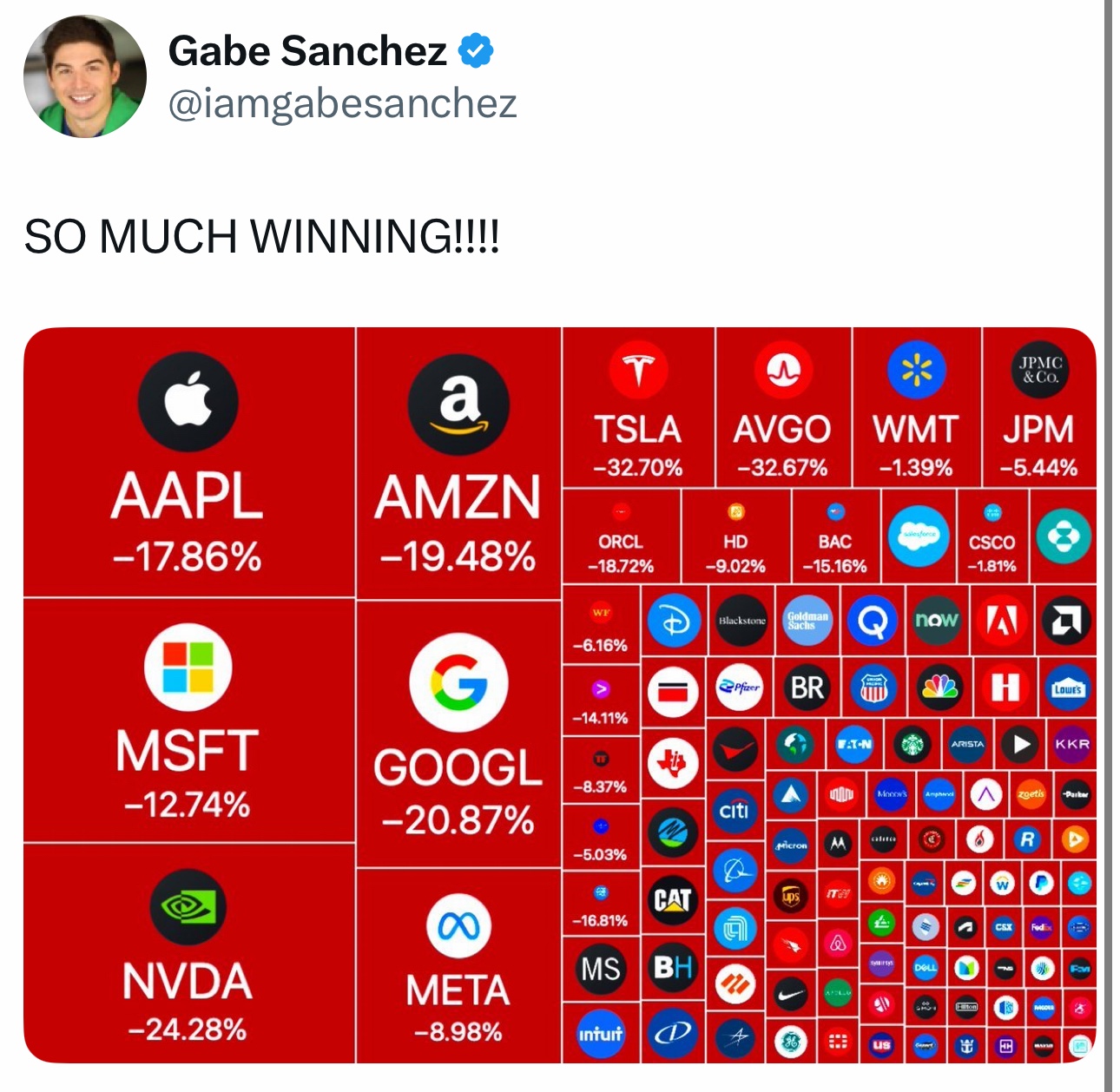Screen dimensions: 1120x1092
Task: Click the Amazon logo on AMZN tile
Action: (x=458, y=405)
